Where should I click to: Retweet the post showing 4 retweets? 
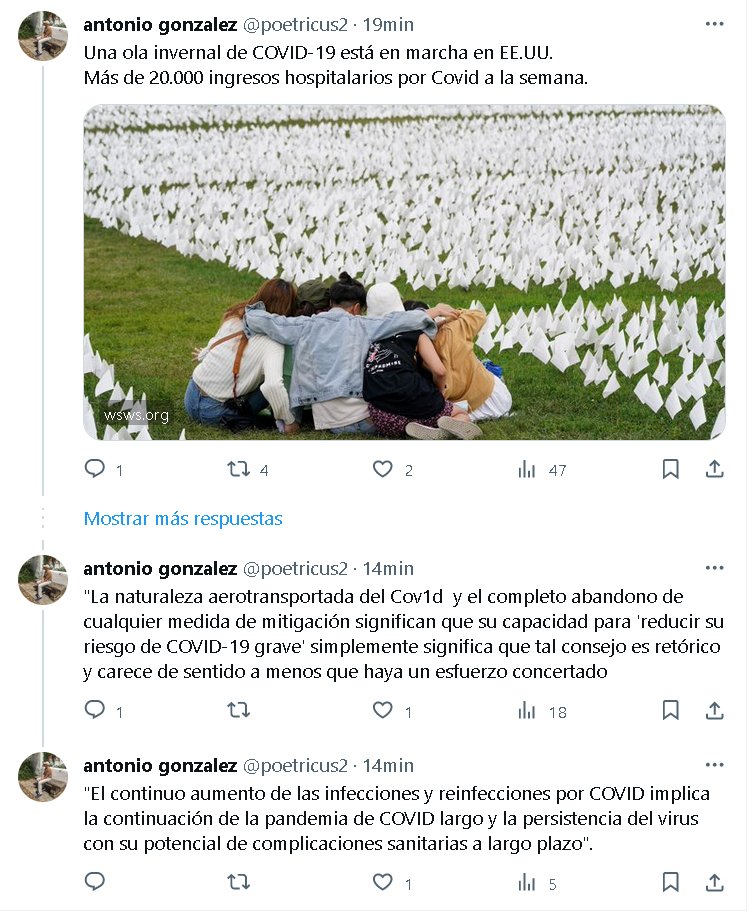tap(239, 469)
